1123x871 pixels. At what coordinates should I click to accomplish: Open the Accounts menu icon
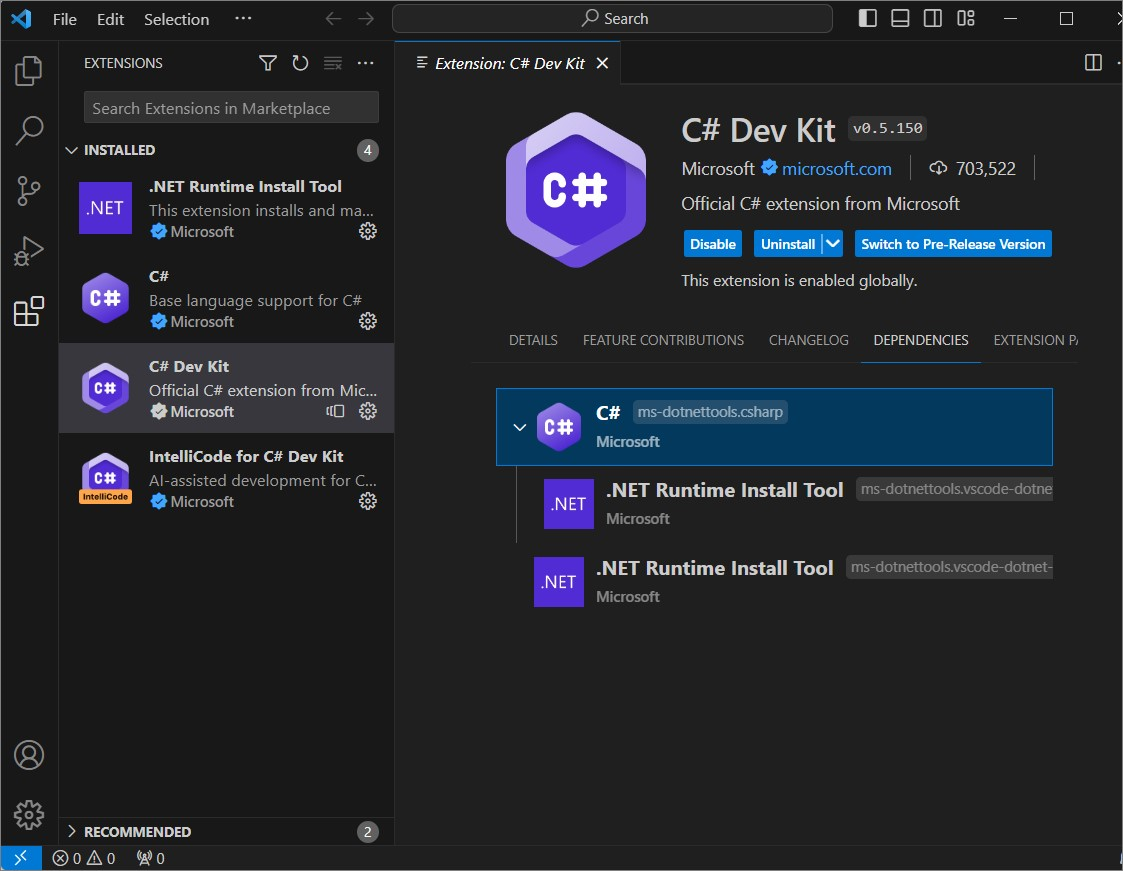[x=29, y=755]
